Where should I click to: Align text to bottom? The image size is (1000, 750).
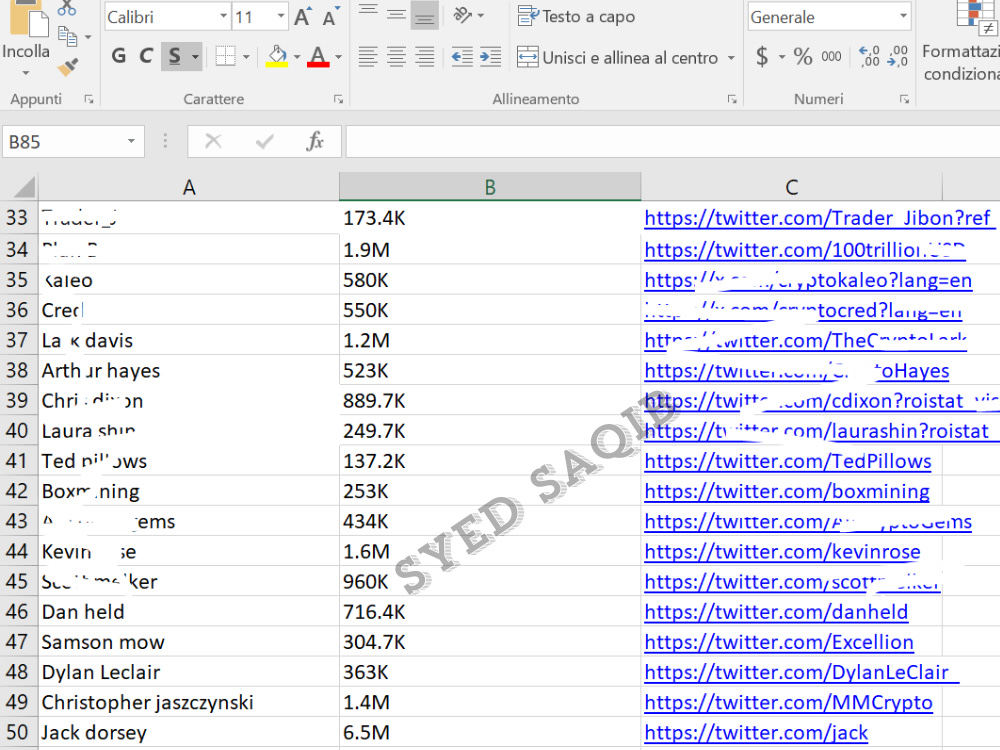[x=424, y=15]
